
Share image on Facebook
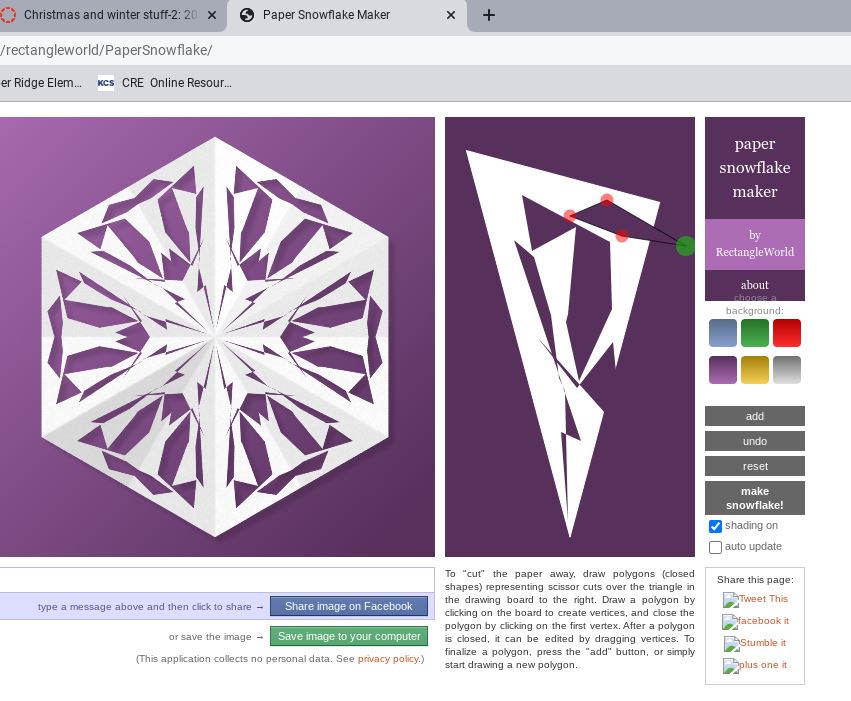click(348, 606)
